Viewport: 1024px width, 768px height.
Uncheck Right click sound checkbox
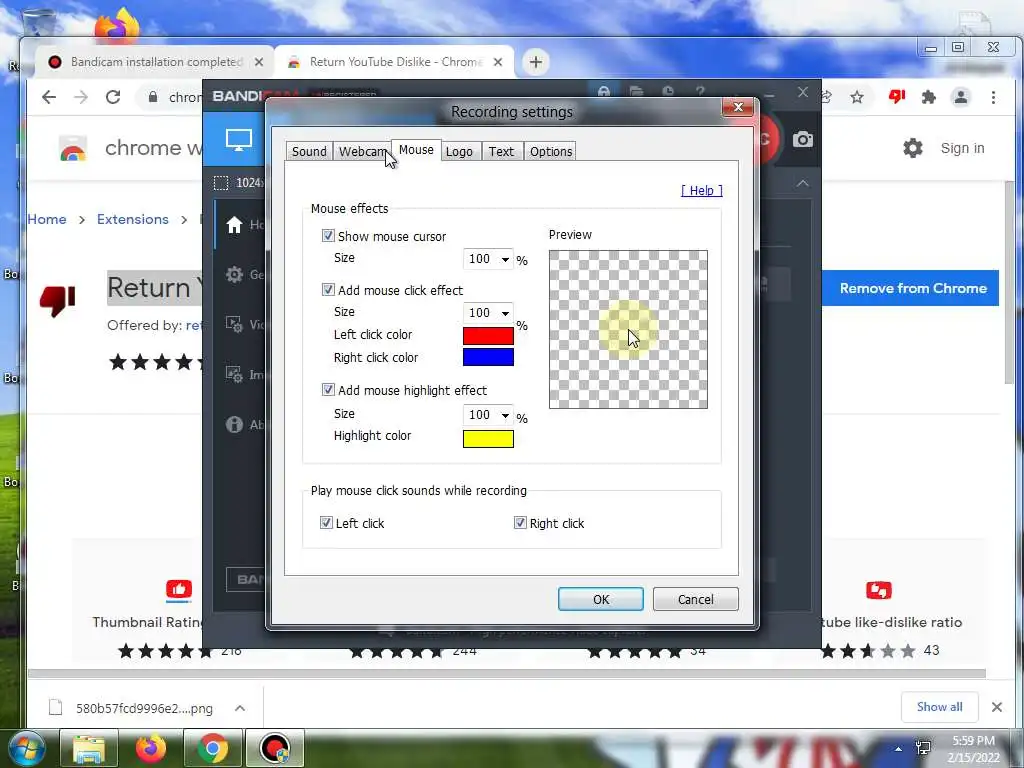[520, 522]
